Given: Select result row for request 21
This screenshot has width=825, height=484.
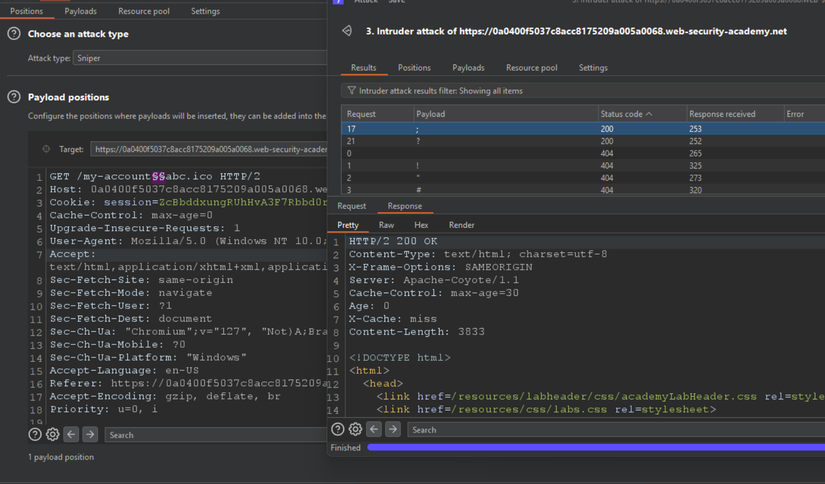Looking at the screenshot, I should 583,141.
